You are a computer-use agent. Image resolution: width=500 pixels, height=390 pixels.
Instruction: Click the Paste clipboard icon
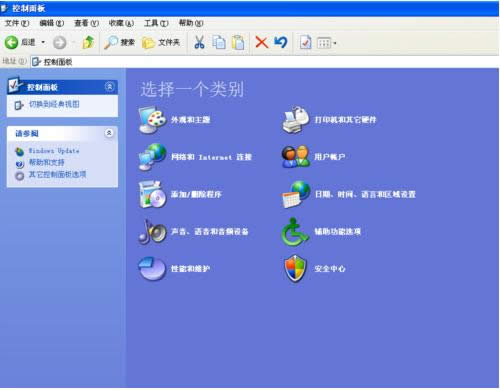coord(238,42)
